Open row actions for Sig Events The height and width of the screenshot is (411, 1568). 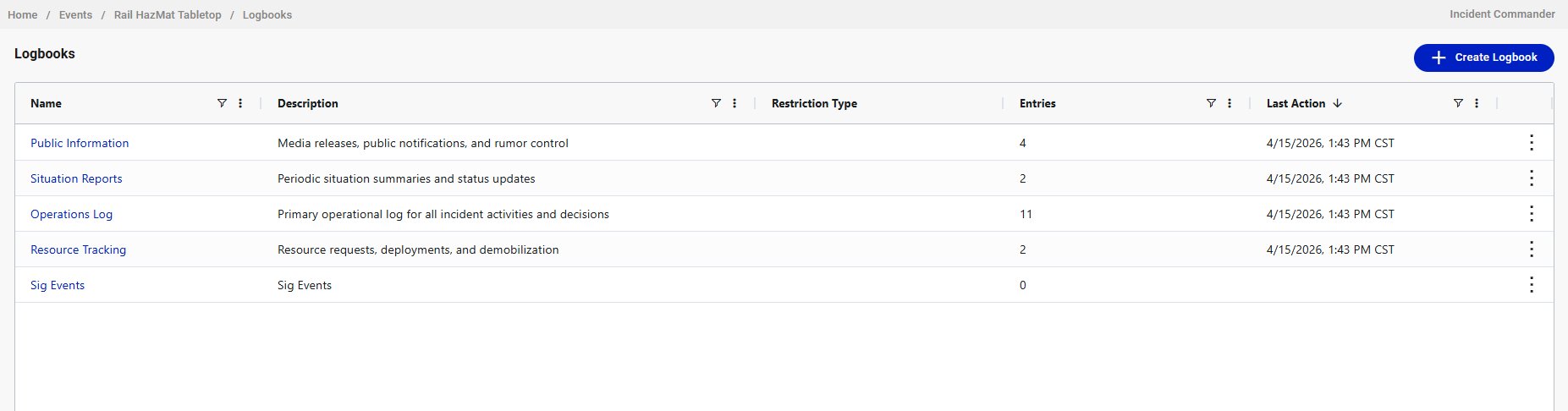[1532, 285]
